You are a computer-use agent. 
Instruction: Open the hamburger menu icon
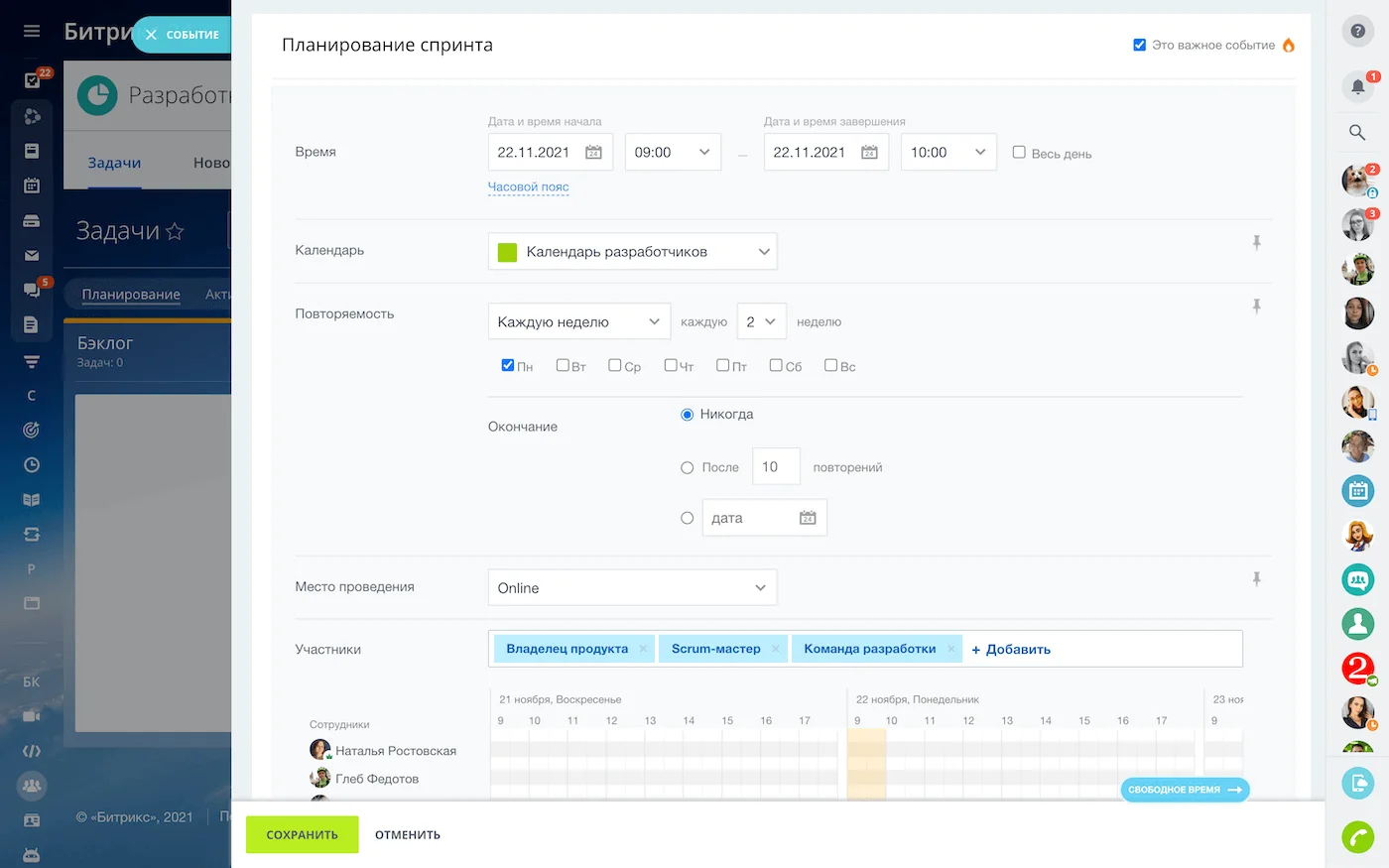pyautogui.click(x=32, y=31)
